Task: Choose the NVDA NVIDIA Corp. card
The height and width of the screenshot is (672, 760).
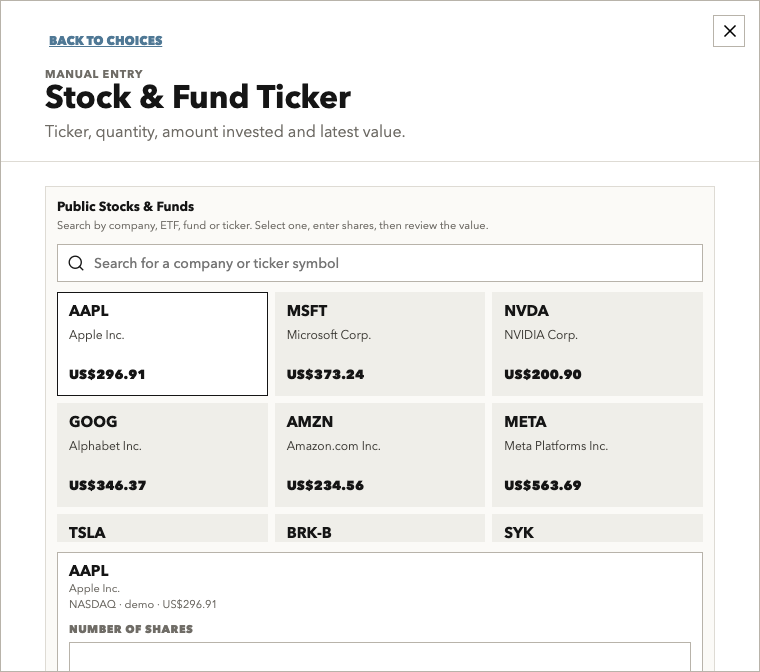Action: pyautogui.click(x=597, y=344)
